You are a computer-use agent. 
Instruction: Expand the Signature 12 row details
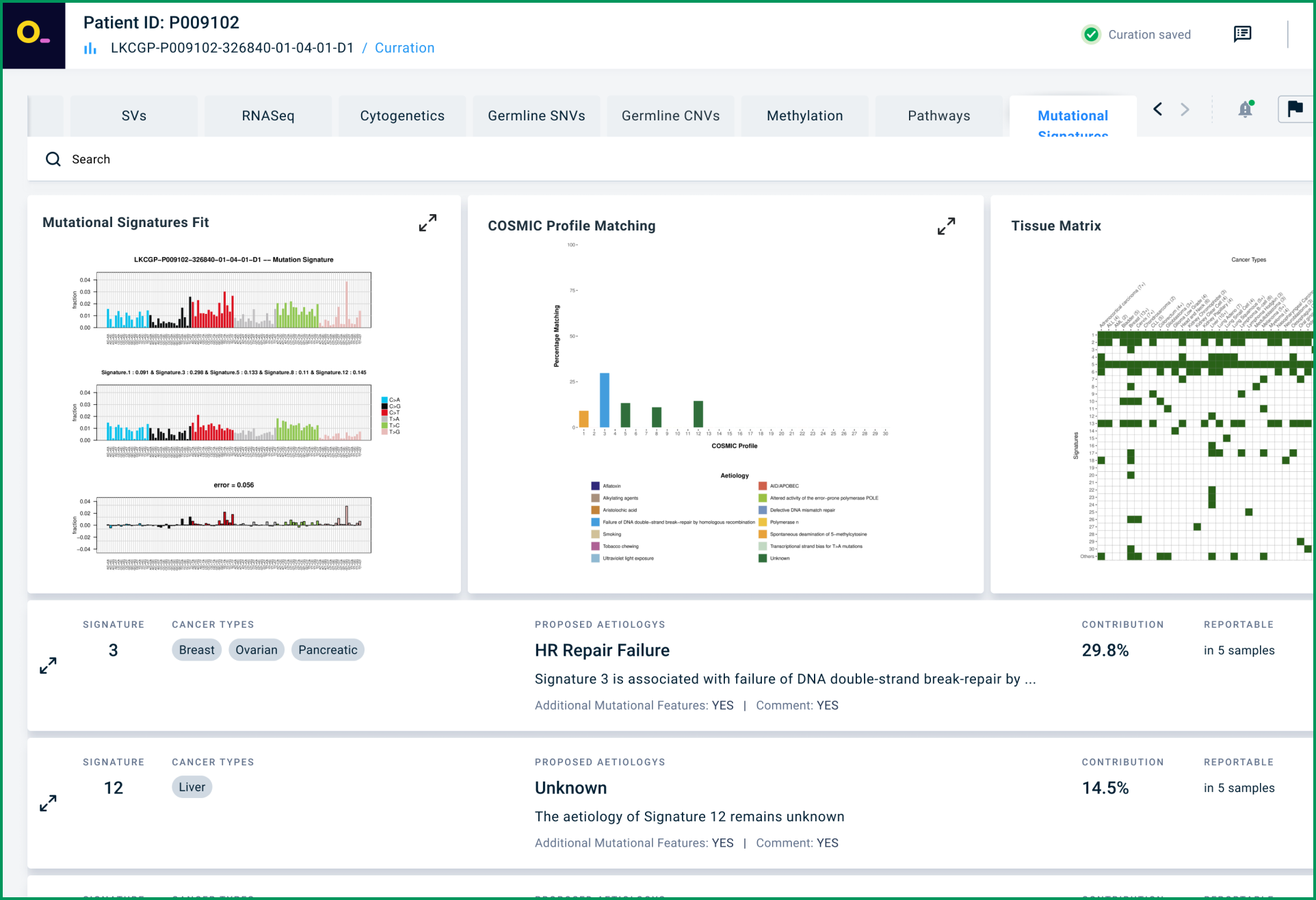[48, 803]
